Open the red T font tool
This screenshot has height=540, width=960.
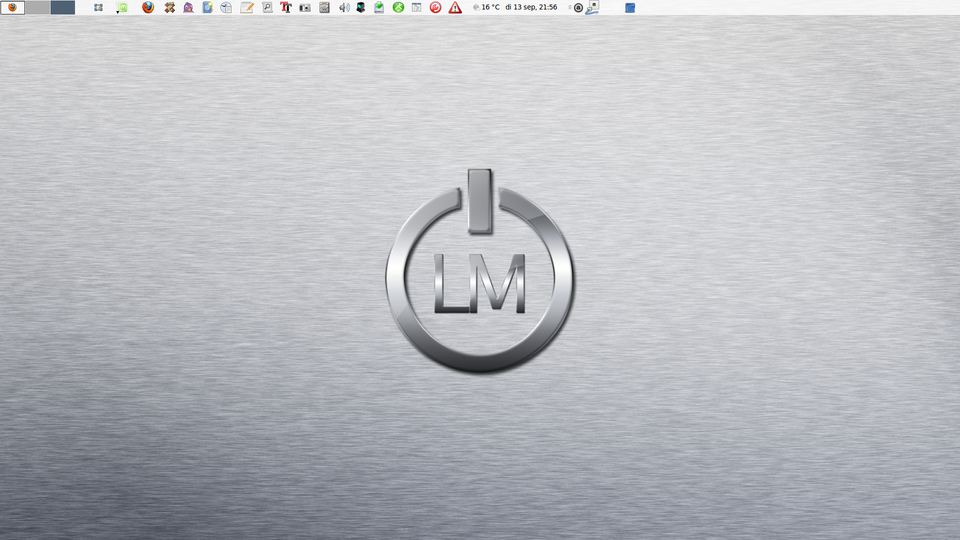point(286,7)
